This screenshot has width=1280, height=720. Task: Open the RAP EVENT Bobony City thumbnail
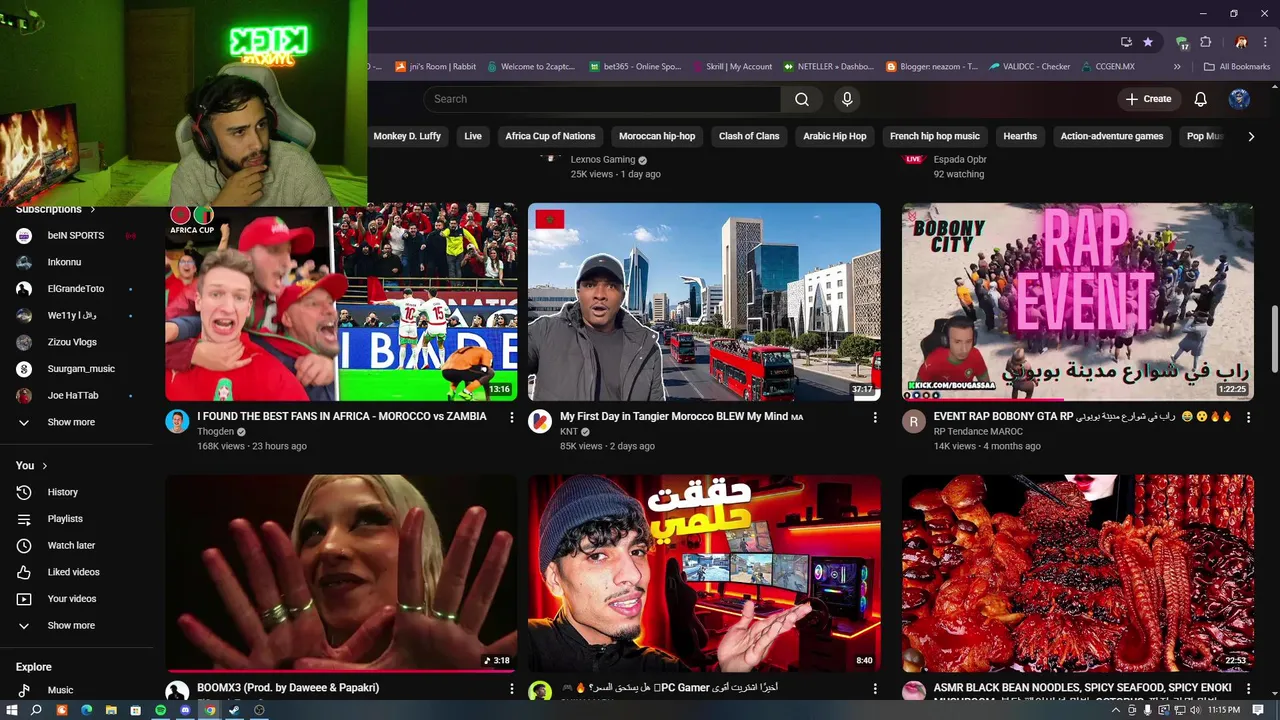[1078, 302]
